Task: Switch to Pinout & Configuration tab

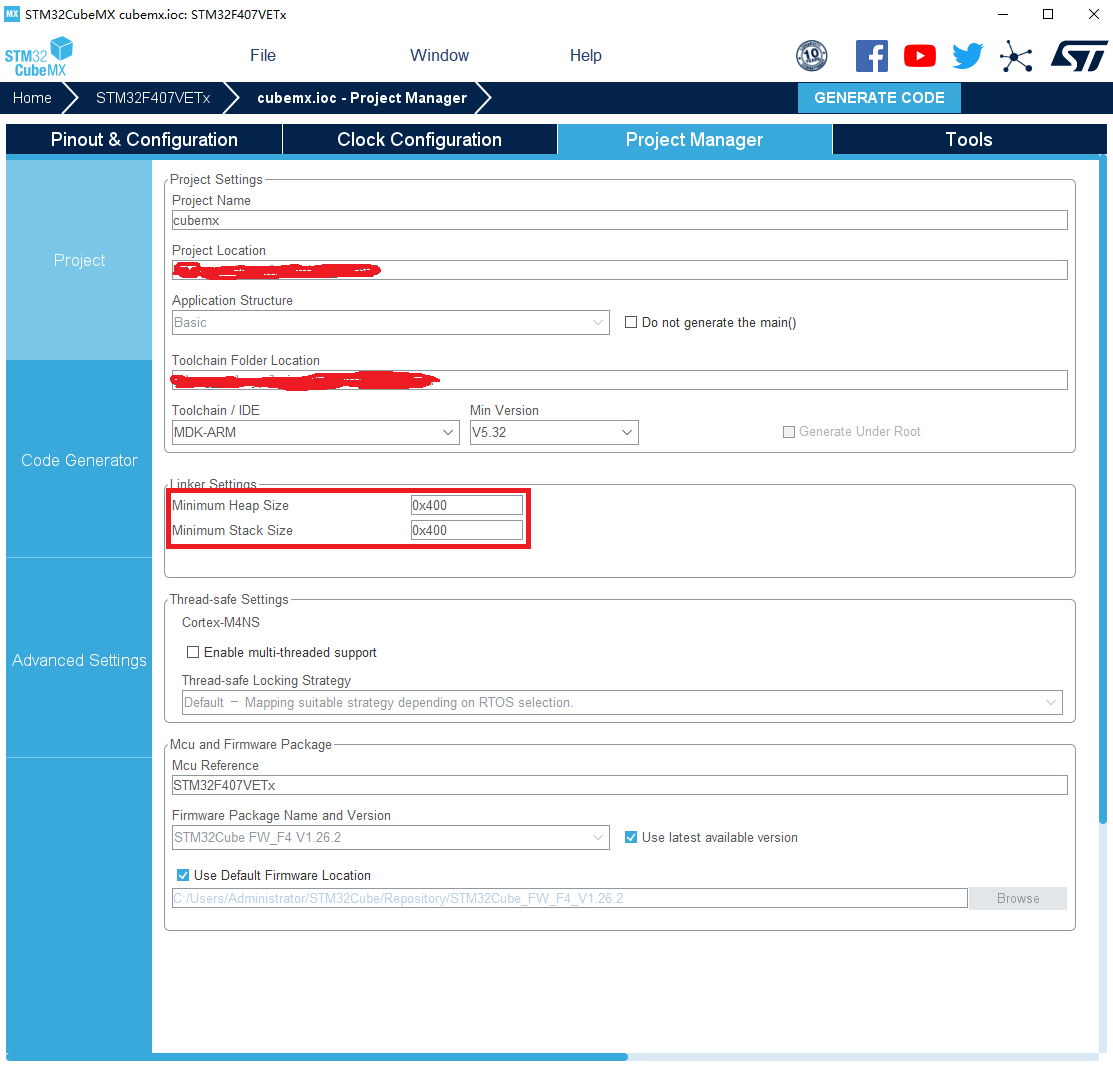Action: click(144, 139)
